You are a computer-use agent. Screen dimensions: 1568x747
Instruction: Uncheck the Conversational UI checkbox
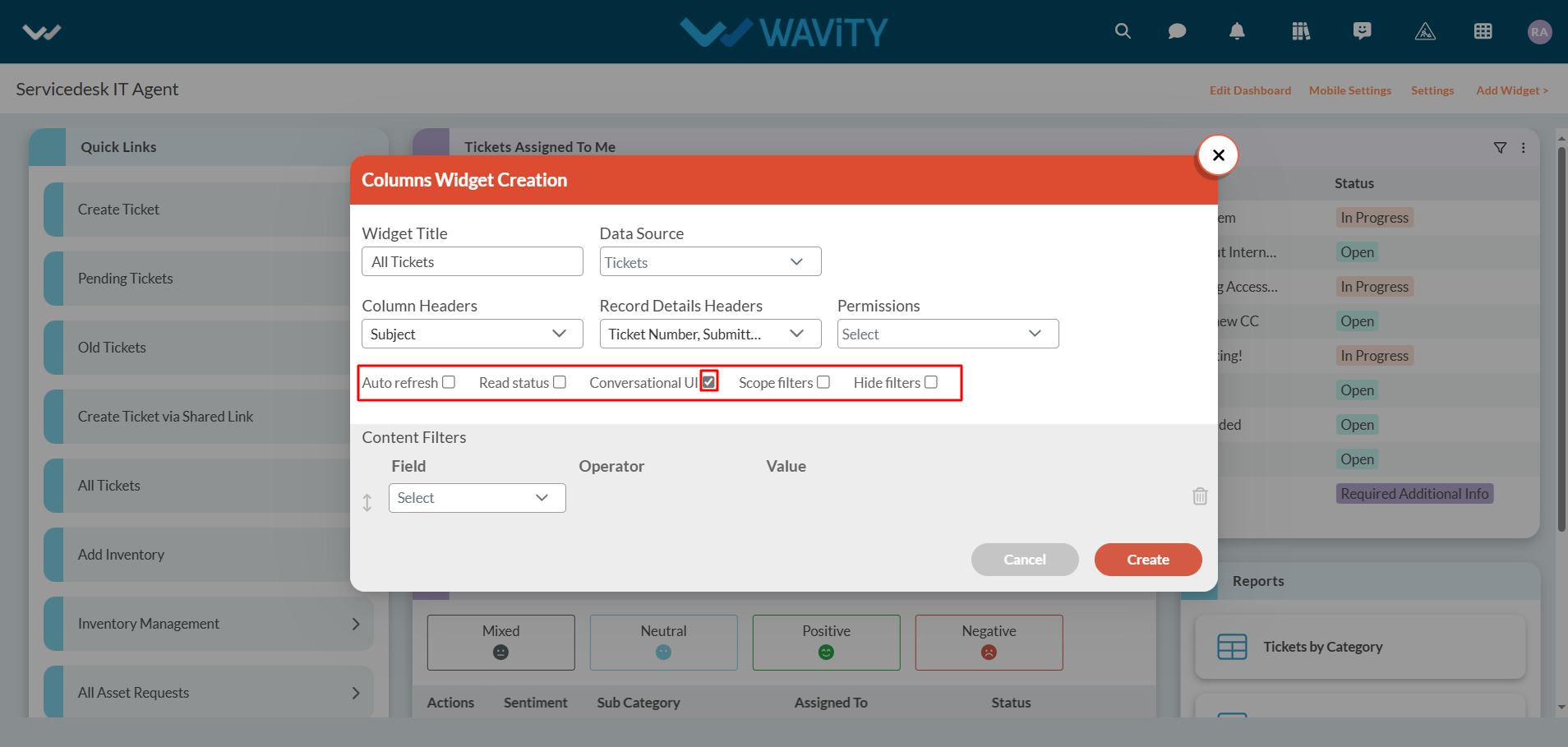pyautogui.click(x=708, y=382)
